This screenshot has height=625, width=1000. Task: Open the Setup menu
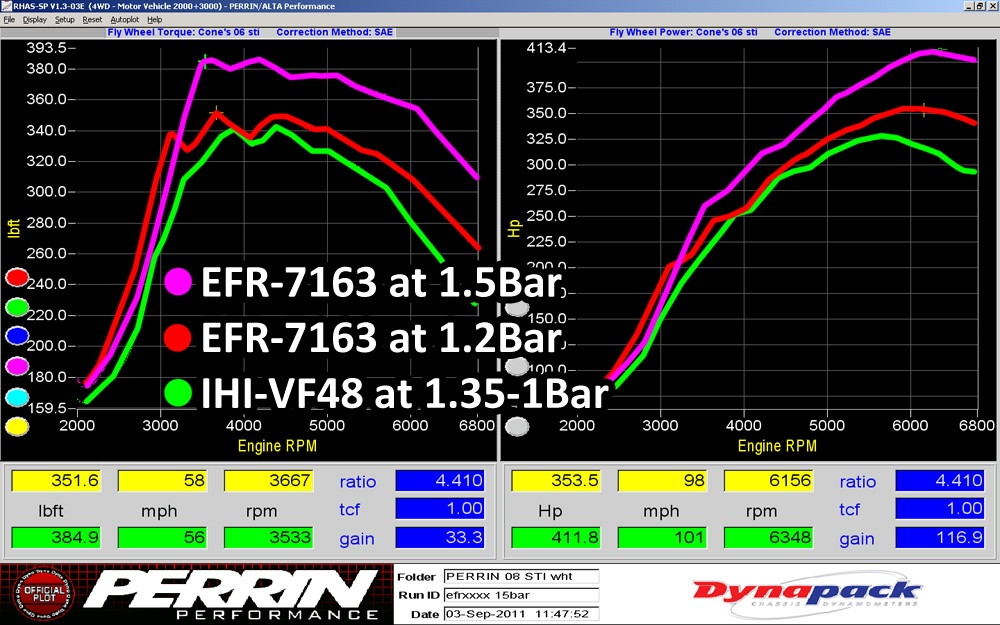click(64, 20)
